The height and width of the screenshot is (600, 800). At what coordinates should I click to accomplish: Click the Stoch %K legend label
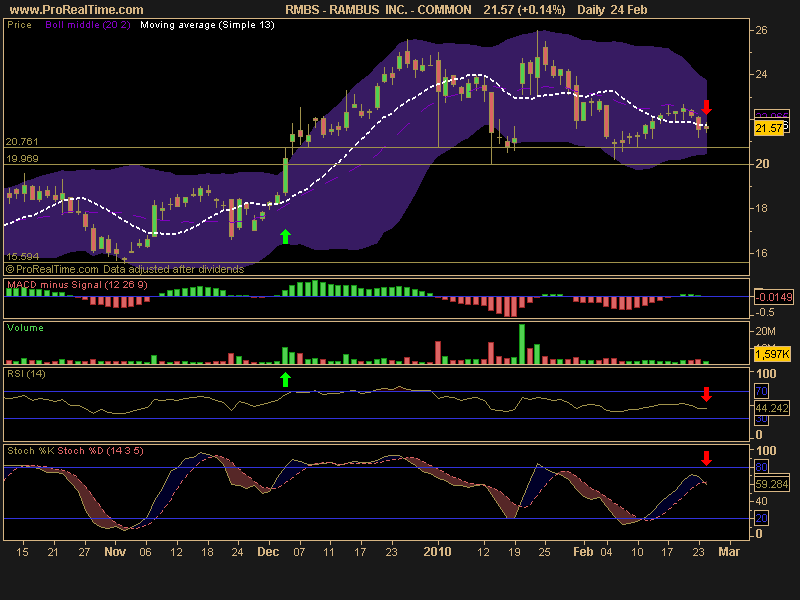point(31,451)
